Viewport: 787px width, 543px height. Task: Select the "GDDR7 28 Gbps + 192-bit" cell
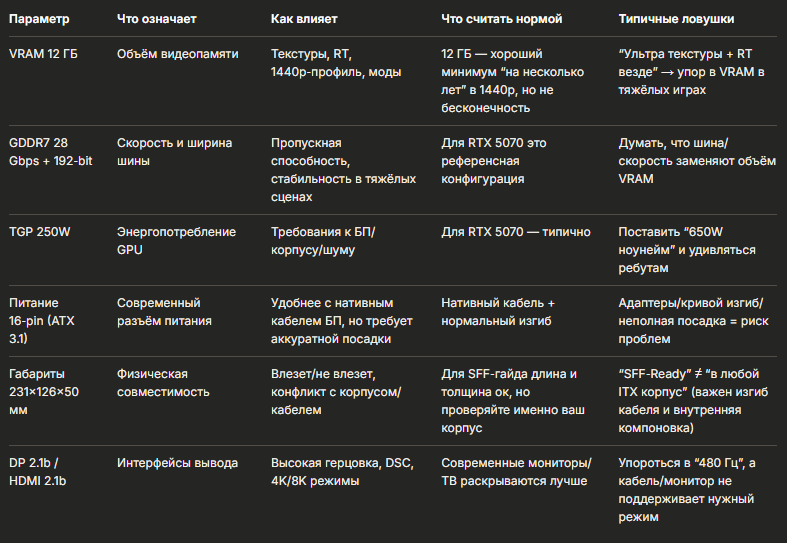pyautogui.click(x=51, y=152)
